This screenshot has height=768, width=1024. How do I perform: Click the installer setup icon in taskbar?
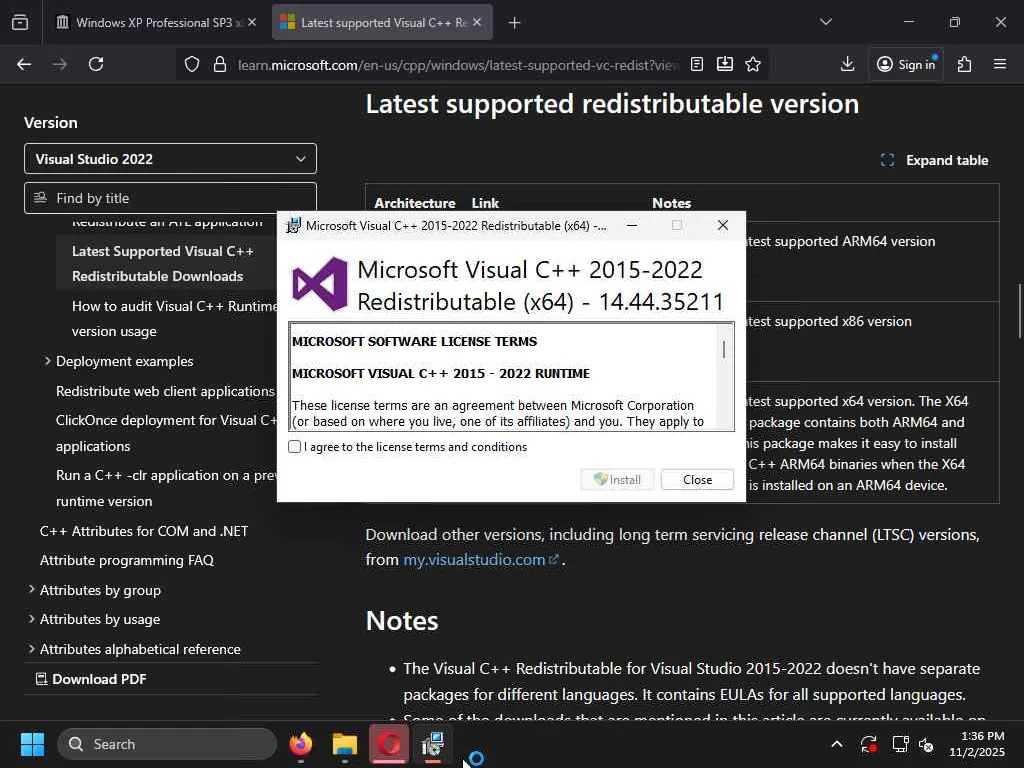coord(432,744)
